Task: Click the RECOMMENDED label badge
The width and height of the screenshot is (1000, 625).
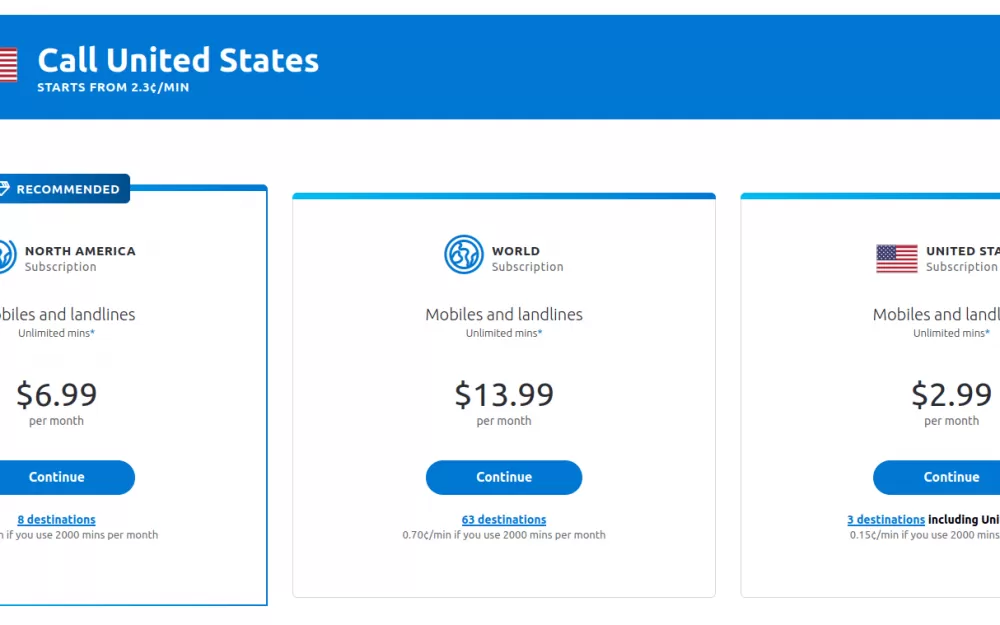Action: click(x=64, y=189)
